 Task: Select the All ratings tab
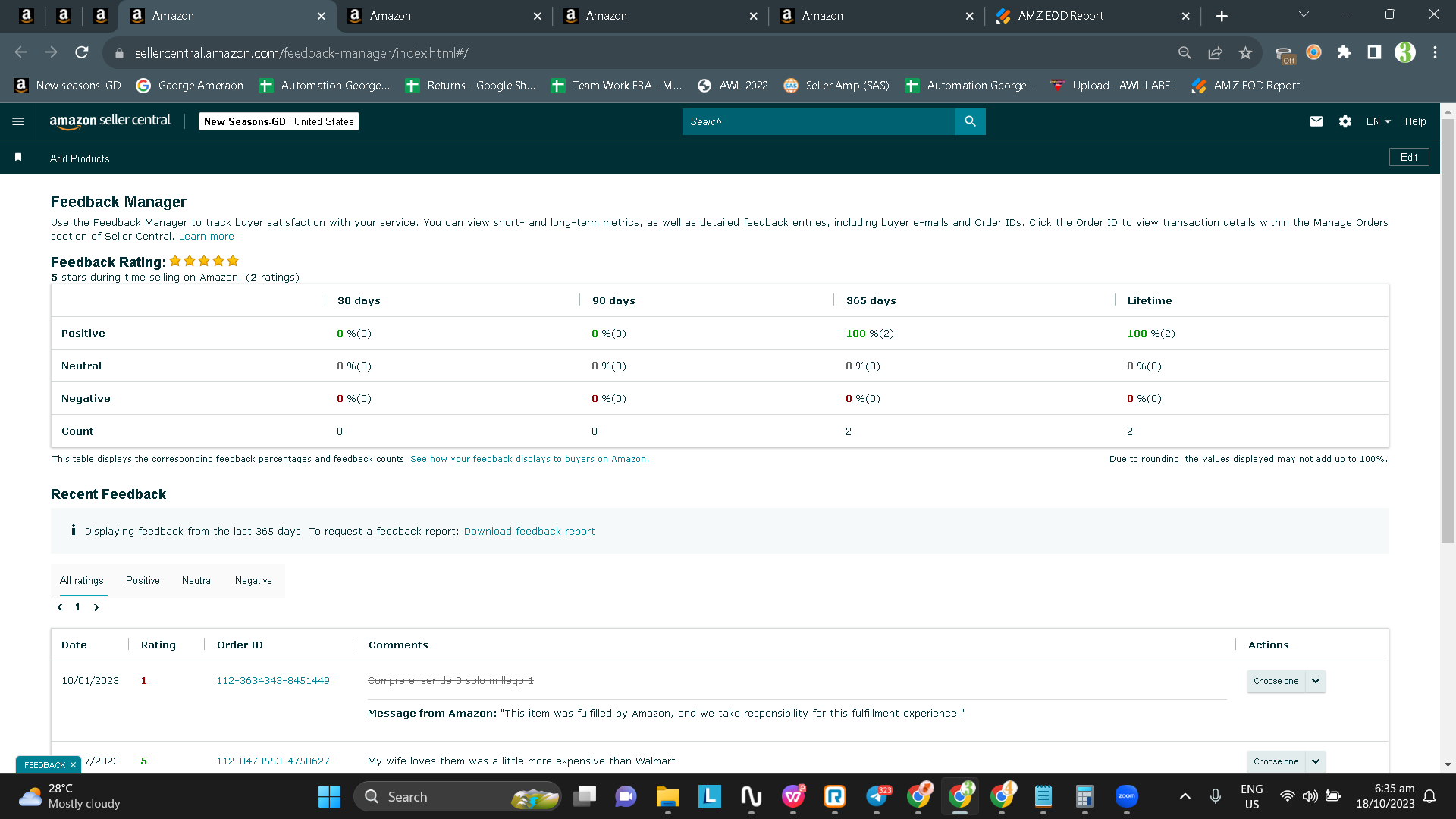[82, 580]
